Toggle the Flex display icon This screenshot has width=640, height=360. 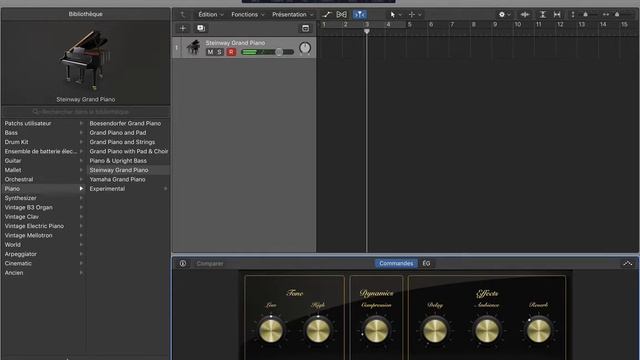click(x=342, y=15)
